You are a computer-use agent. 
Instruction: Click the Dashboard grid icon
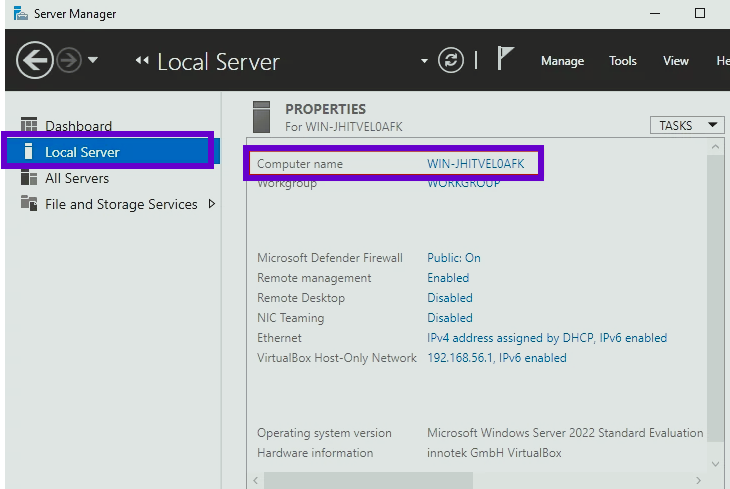coord(29,125)
